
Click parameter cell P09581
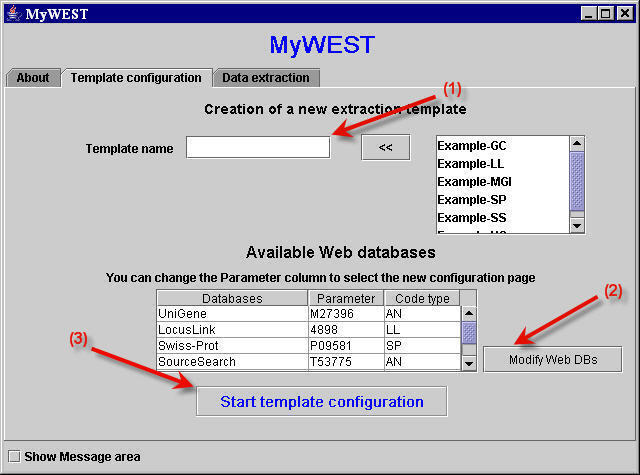(346, 346)
